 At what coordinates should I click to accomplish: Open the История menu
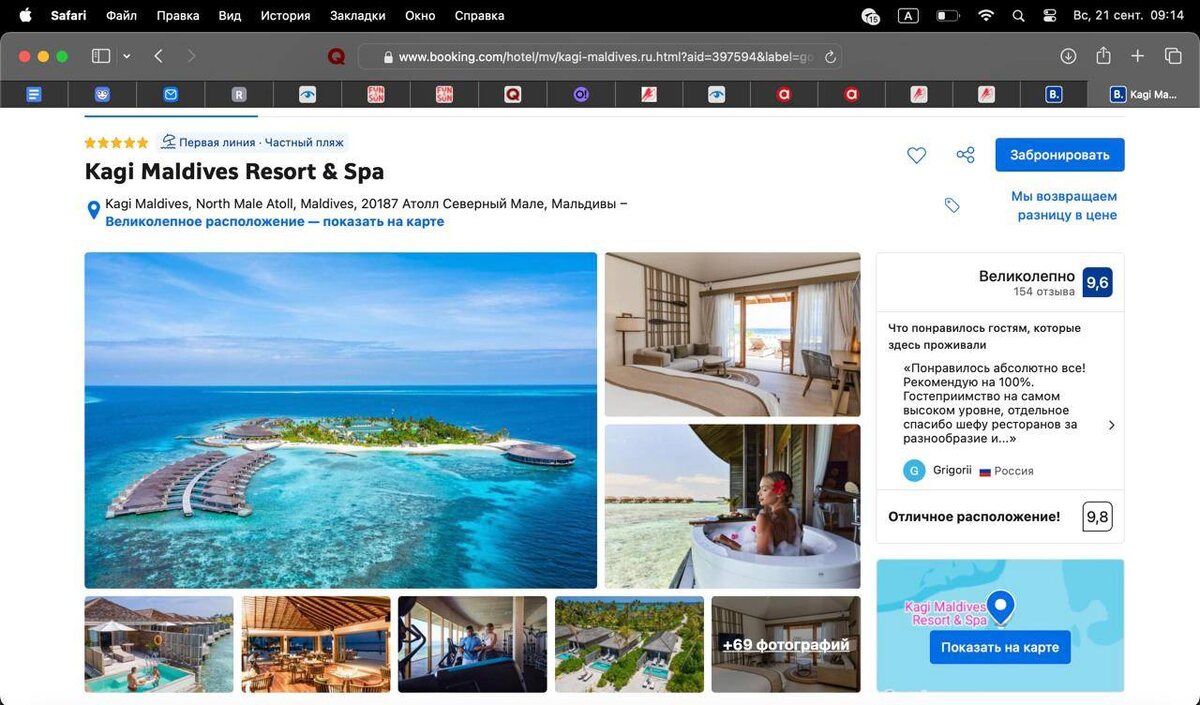point(285,16)
